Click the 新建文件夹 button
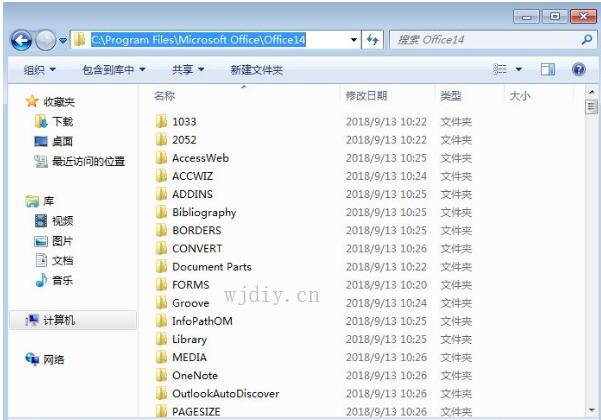The width and height of the screenshot is (601, 420). coord(256,70)
